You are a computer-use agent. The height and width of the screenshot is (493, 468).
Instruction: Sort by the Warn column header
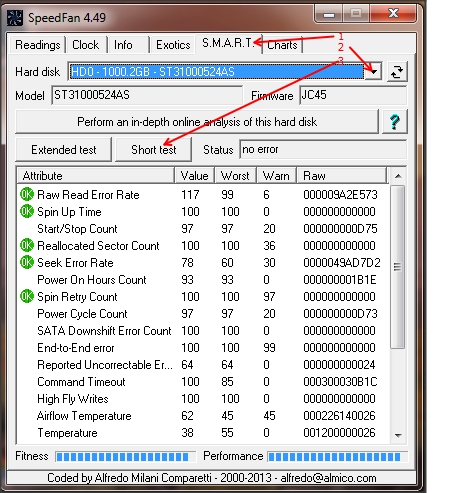click(276, 176)
